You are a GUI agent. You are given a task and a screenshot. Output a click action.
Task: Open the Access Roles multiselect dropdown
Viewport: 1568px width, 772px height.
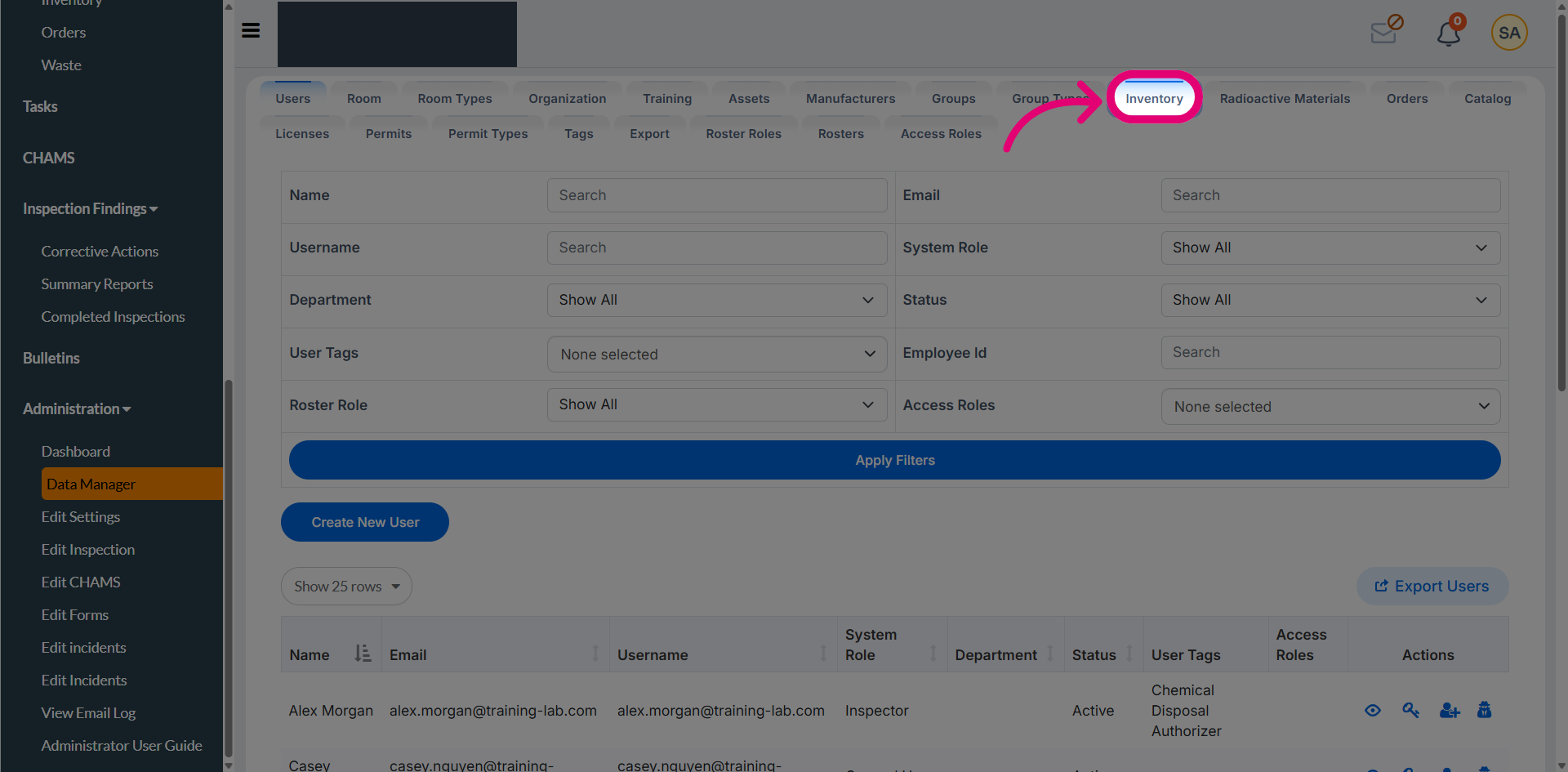click(1330, 406)
